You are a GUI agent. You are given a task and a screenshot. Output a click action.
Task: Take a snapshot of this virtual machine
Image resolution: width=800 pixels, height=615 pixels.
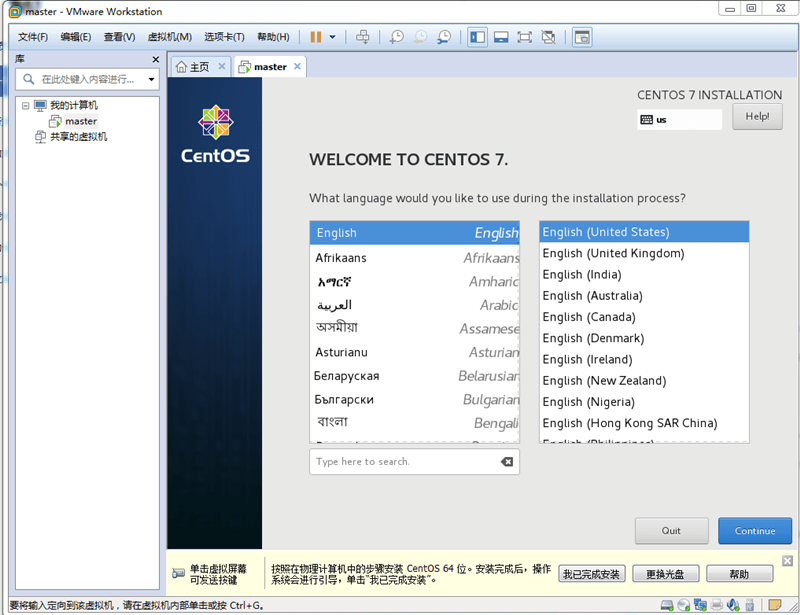tap(396, 37)
